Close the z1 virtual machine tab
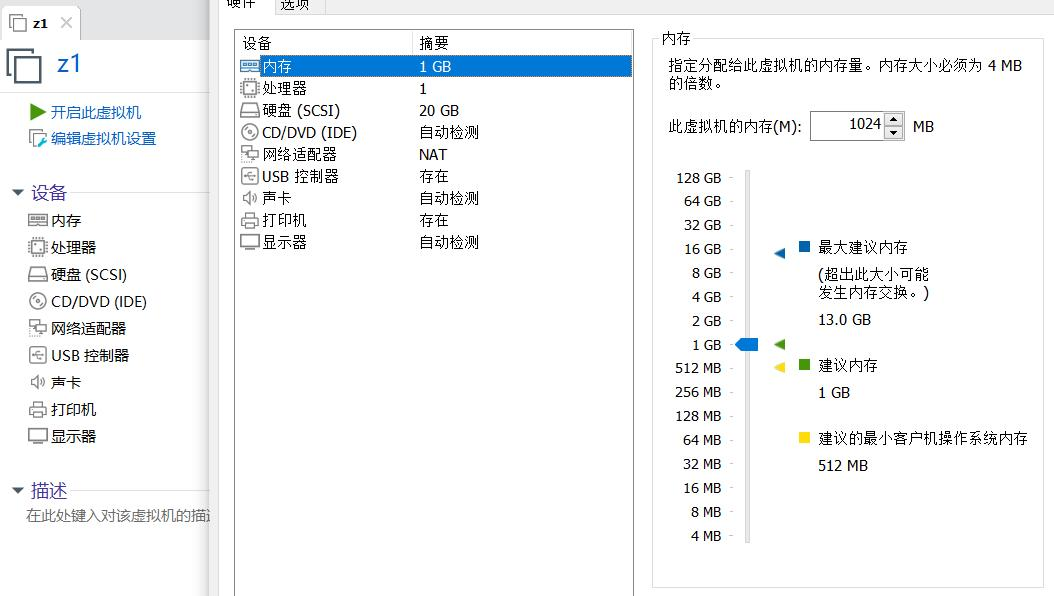Screen dimensions: 1054x596 coord(66,23)
